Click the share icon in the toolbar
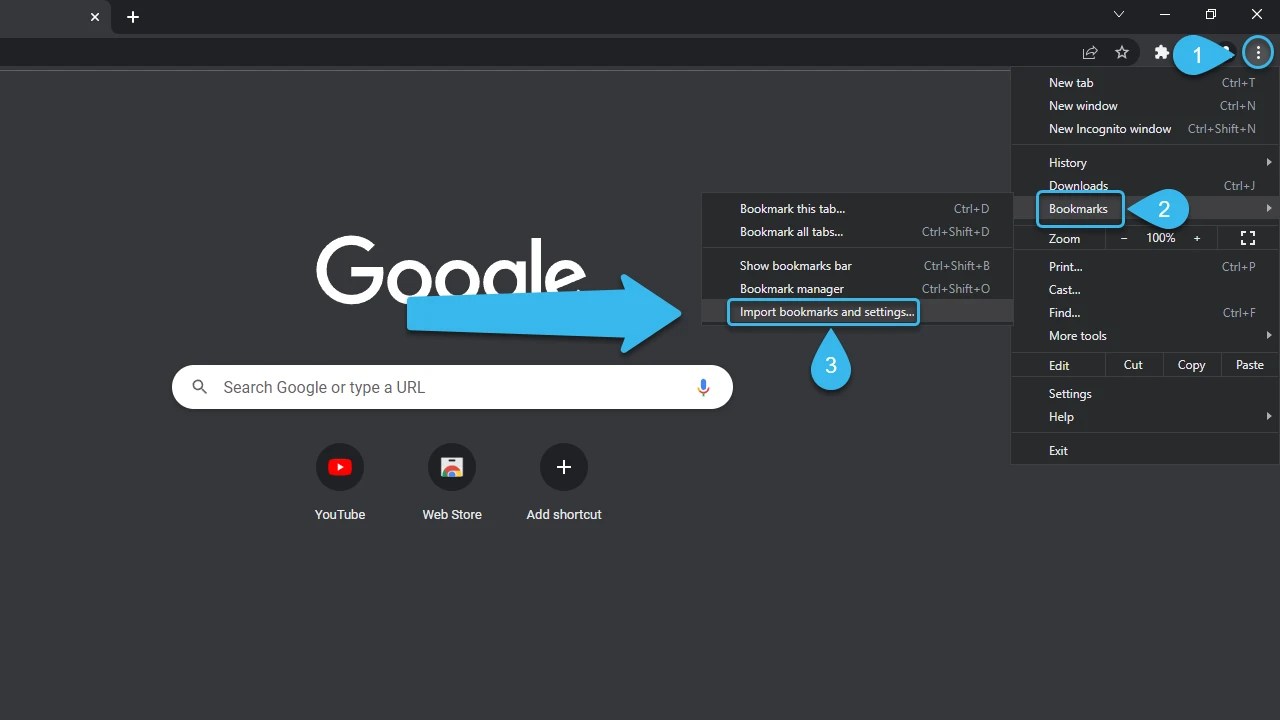 pos(1089,52)
